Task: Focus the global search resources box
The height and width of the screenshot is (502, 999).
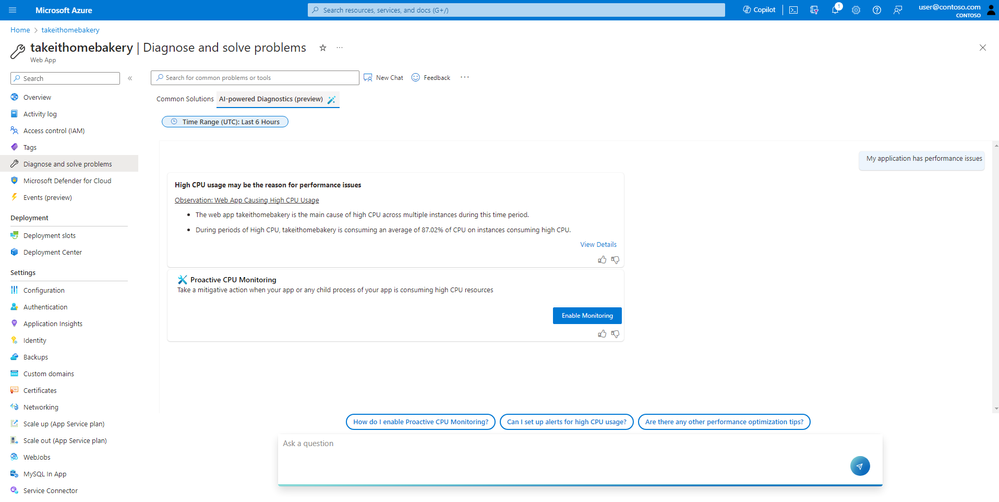Action: point(516,10)
